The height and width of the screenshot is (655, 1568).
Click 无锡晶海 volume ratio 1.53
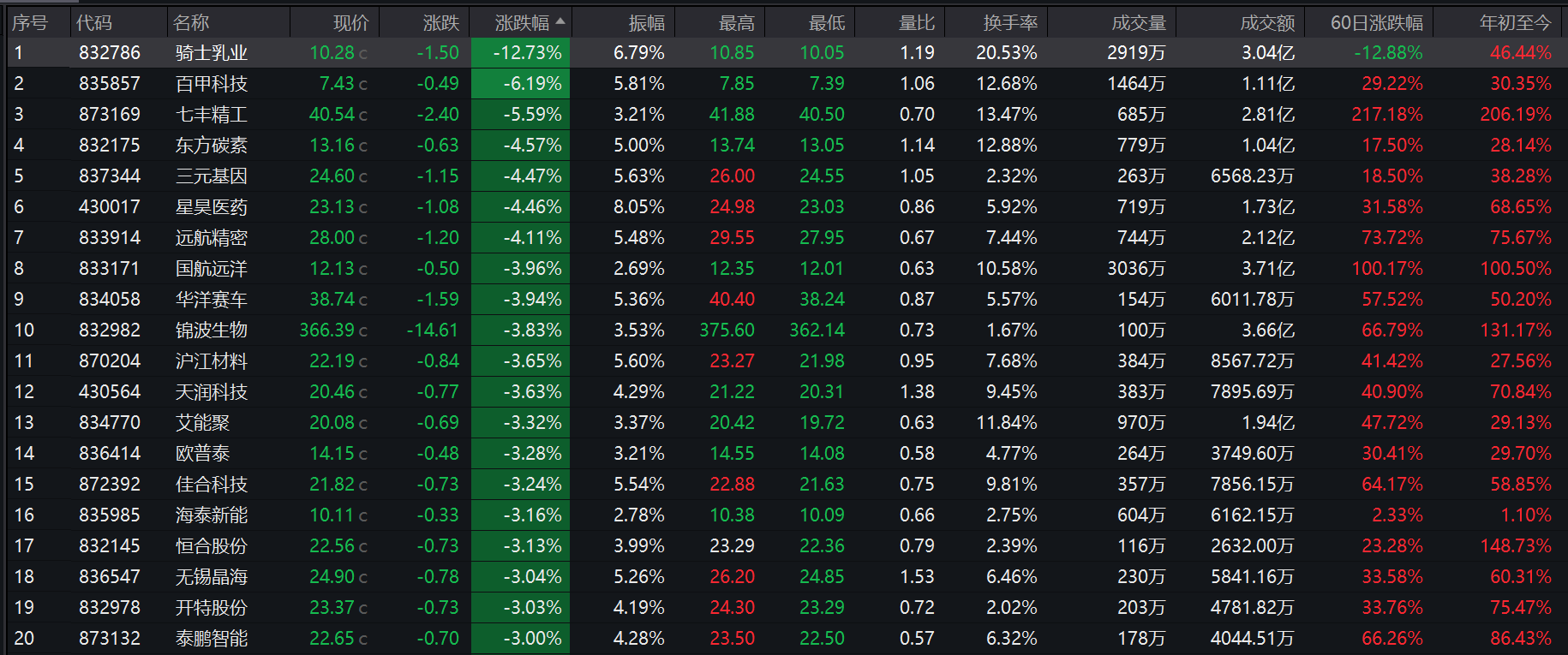917,577
